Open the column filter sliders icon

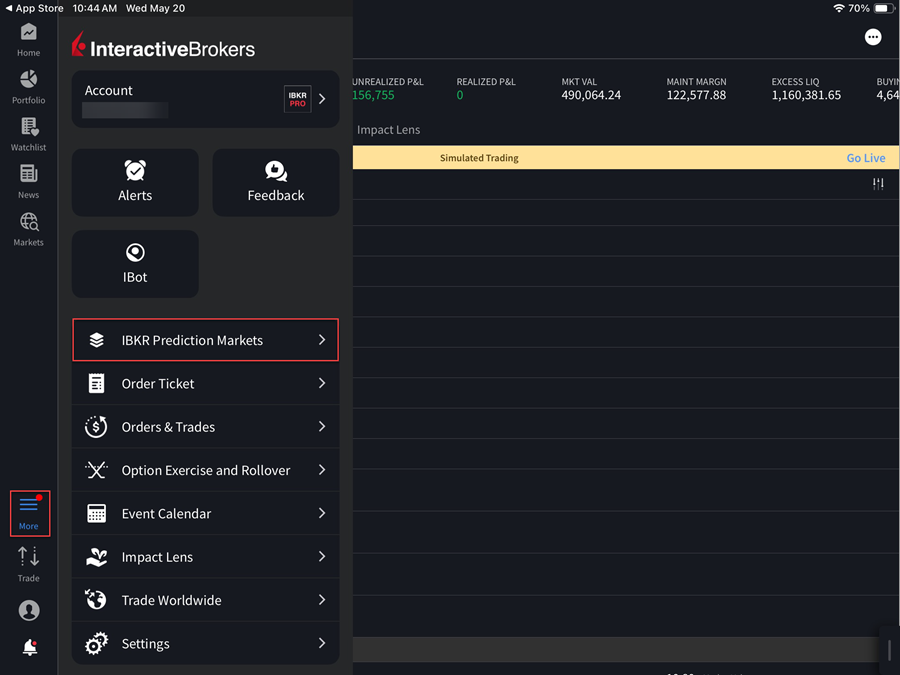pos(878,184)
